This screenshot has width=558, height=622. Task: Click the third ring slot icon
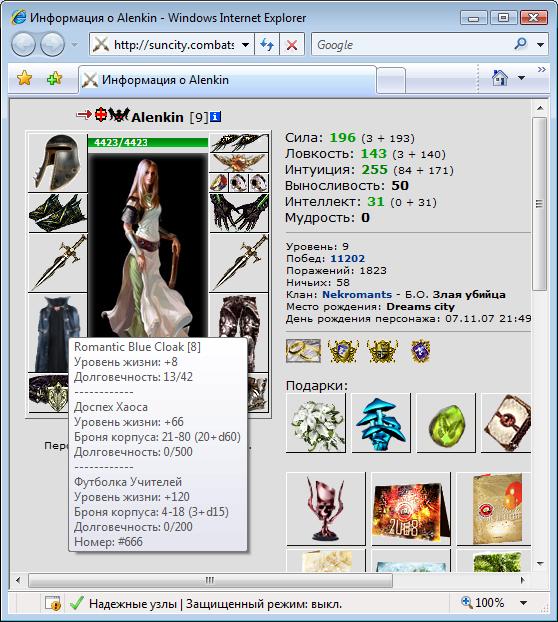259,183
